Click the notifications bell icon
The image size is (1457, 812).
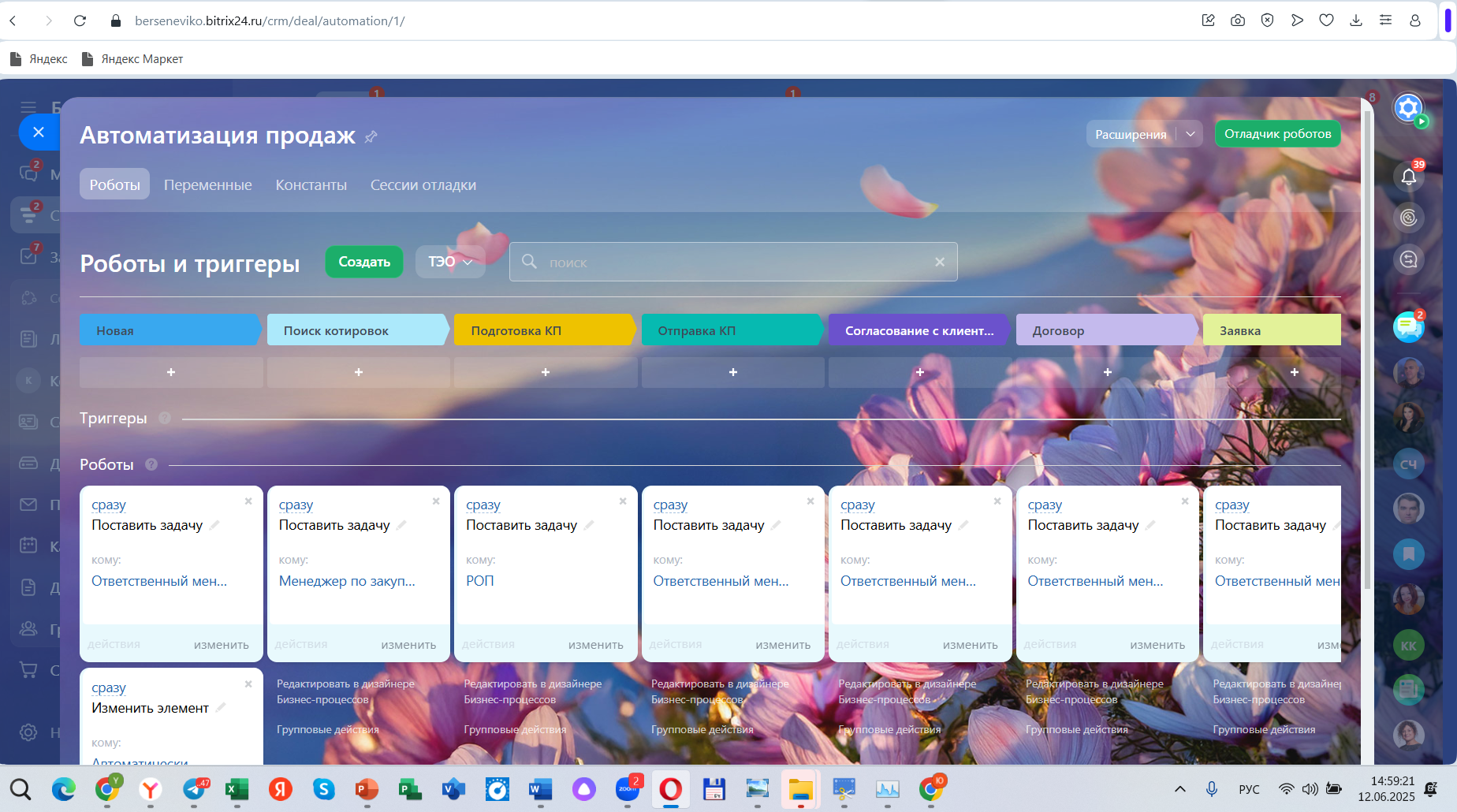pos(1408,177)
